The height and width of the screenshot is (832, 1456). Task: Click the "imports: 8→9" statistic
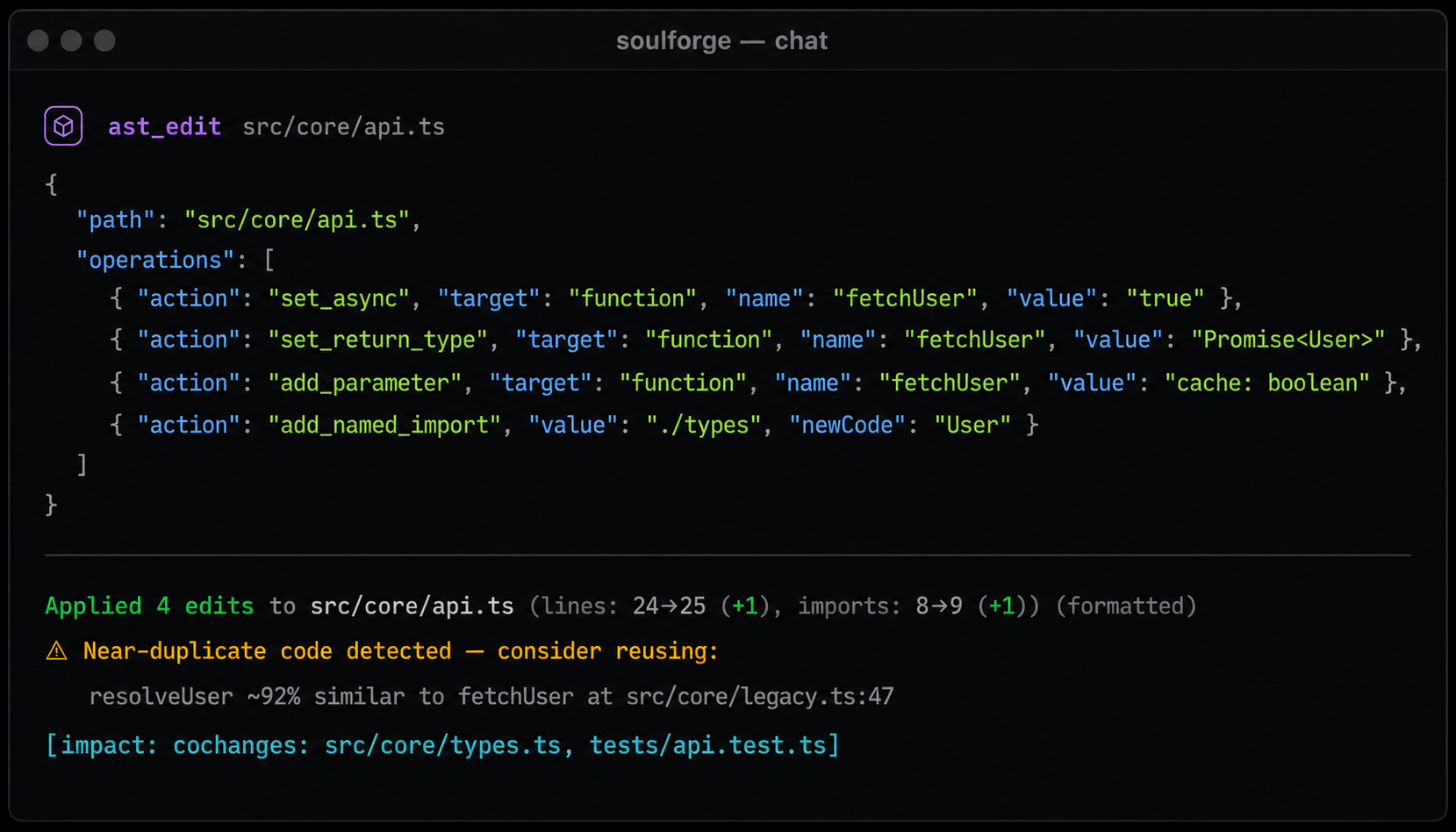coord(880,606)
